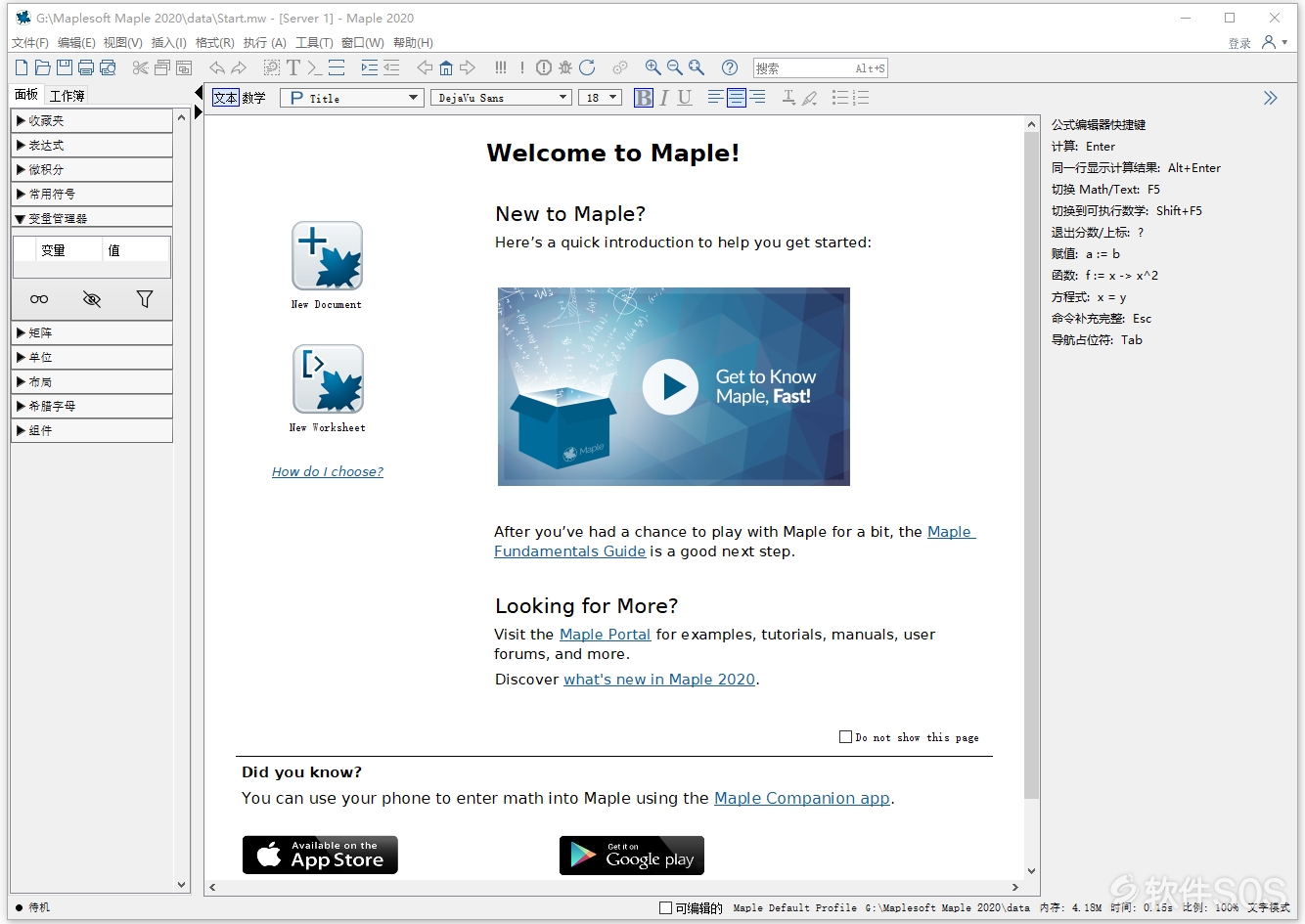Viewport: 1305px width, 924px height.
Task: Insert text region with T icon
Action: pyautogui.click(x=293, y=67)
